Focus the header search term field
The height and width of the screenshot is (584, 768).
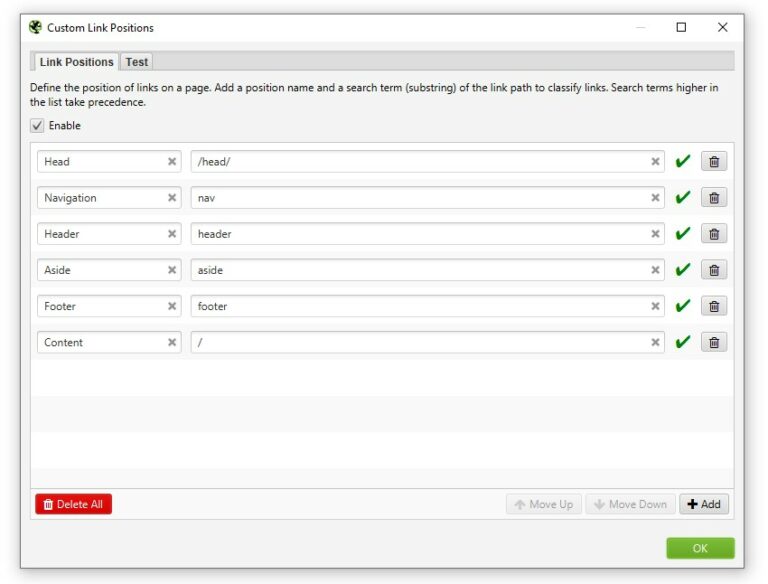click(x=420, y=234)
